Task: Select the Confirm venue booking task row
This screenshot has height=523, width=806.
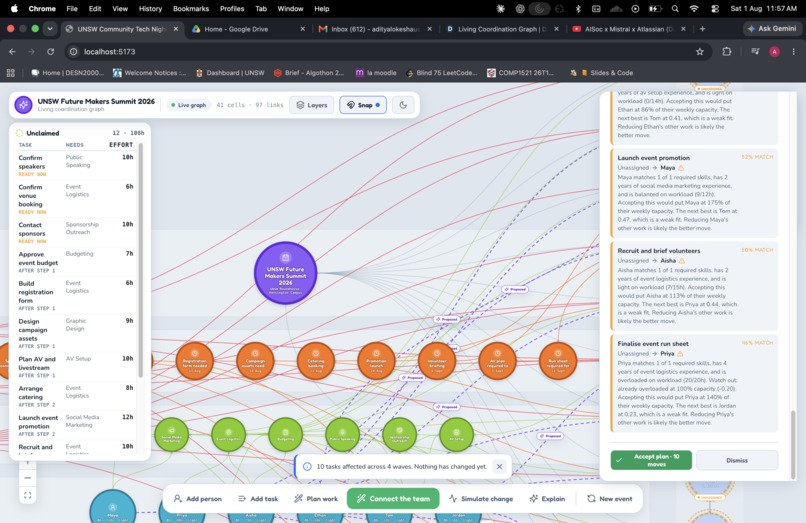Action: (x=76, y=199)
